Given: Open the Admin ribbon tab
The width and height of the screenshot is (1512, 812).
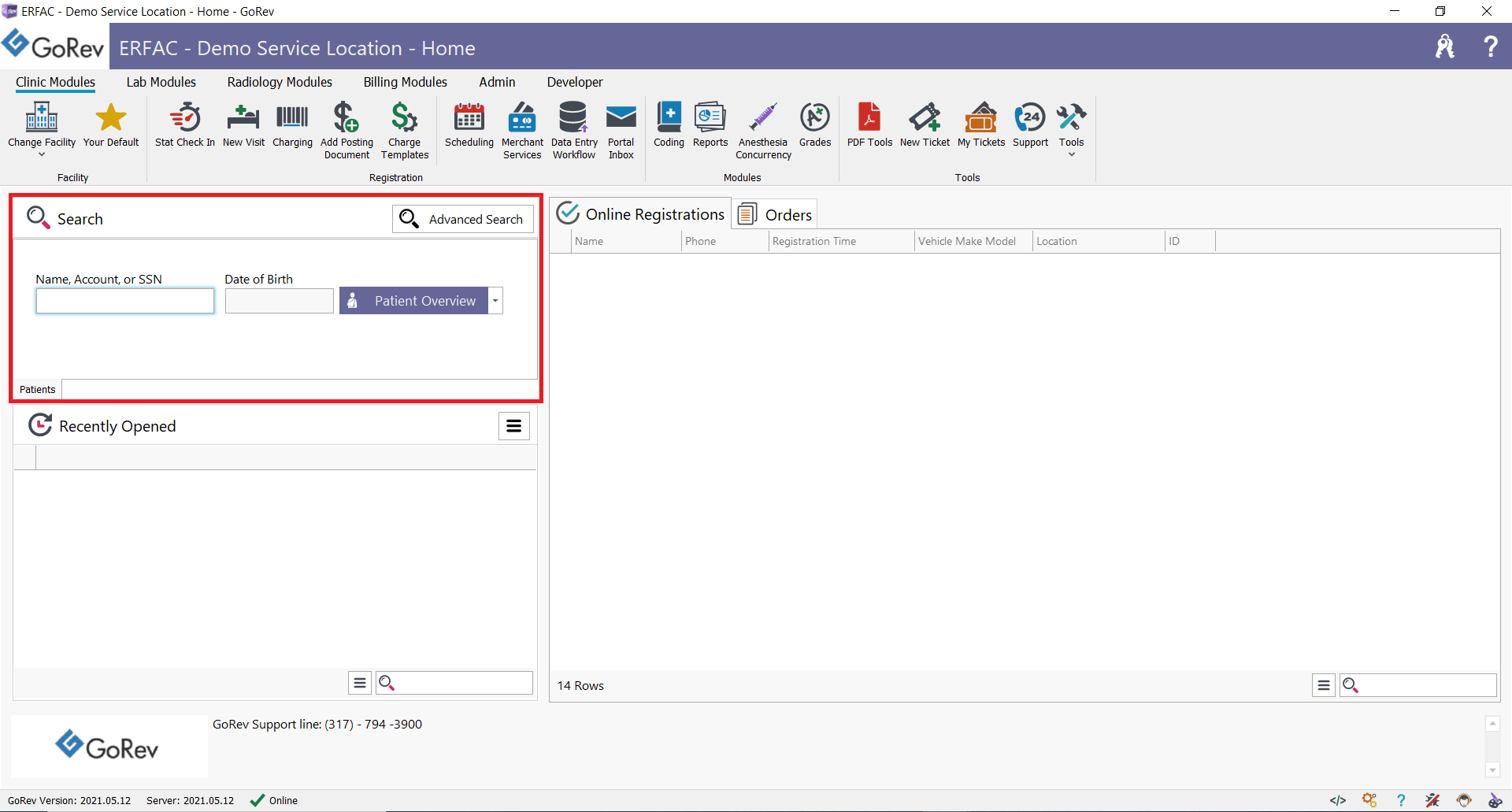Looking at the screenshot, I should (x=497, y=82).
